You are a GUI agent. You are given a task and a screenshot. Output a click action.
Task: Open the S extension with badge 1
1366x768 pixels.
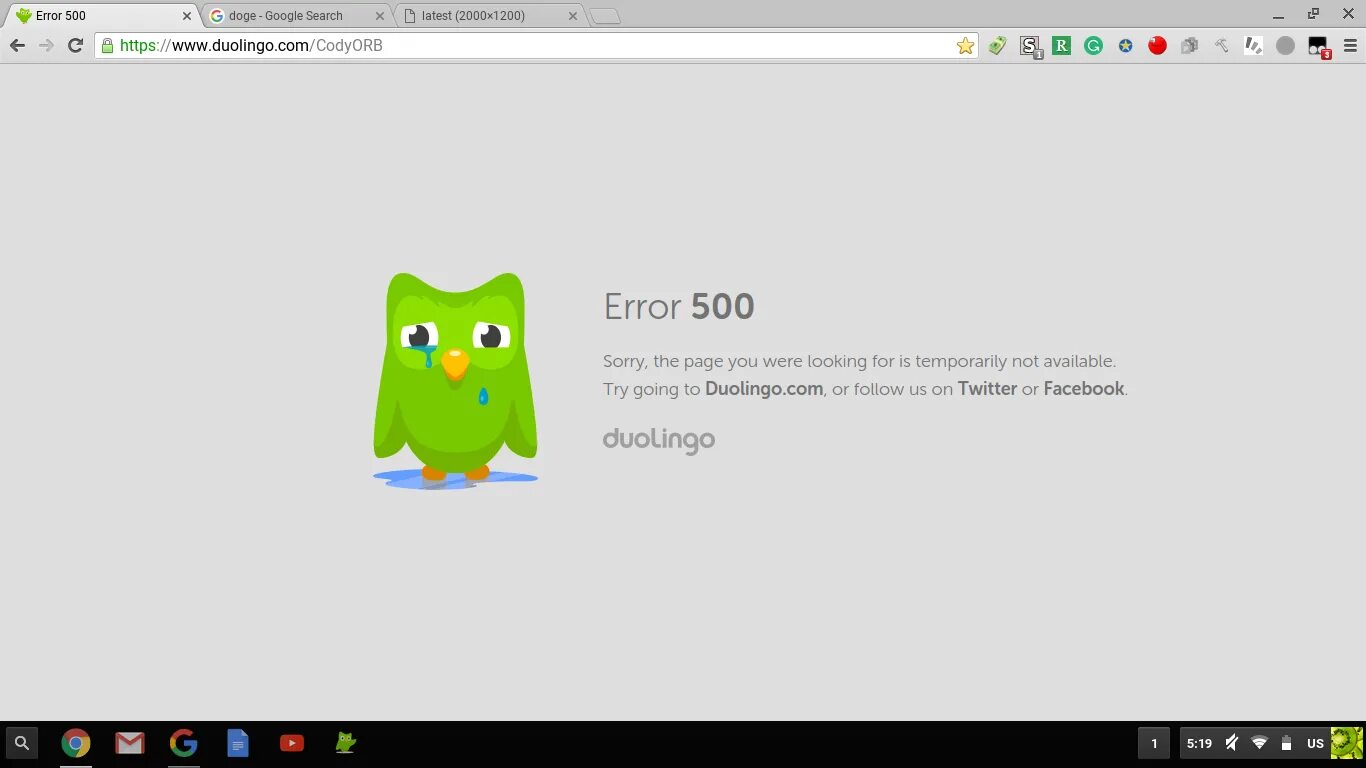(1030, 47)
